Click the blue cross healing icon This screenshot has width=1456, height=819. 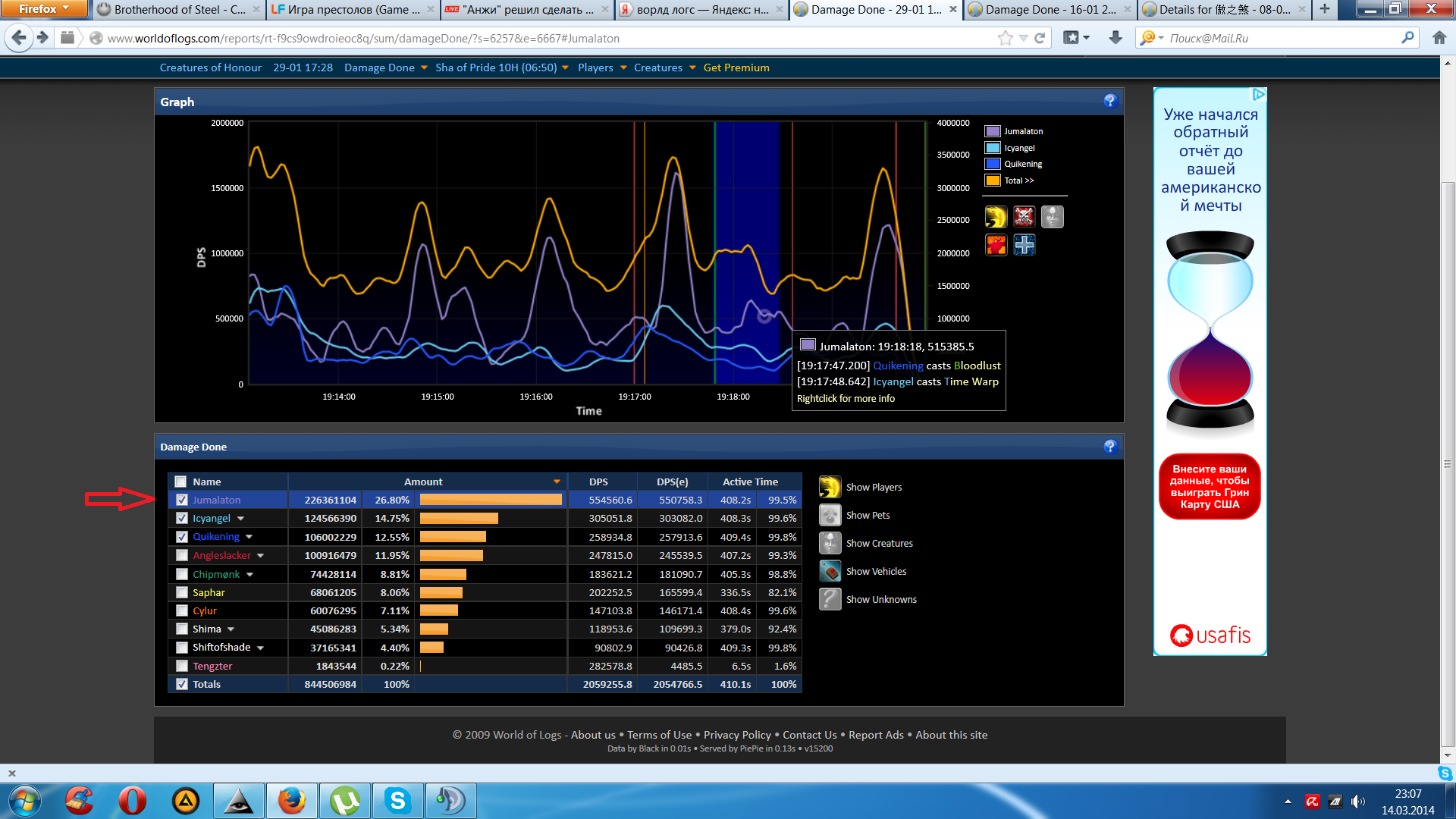point(1024,245)
